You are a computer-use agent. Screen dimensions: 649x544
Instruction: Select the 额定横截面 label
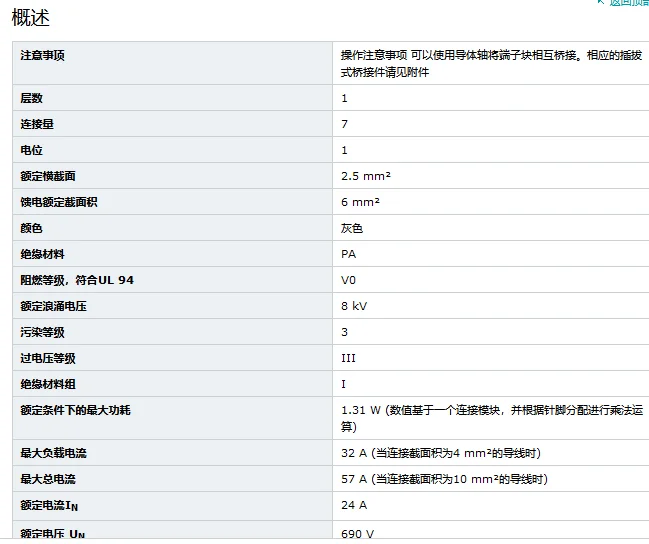tap(48, 176)
